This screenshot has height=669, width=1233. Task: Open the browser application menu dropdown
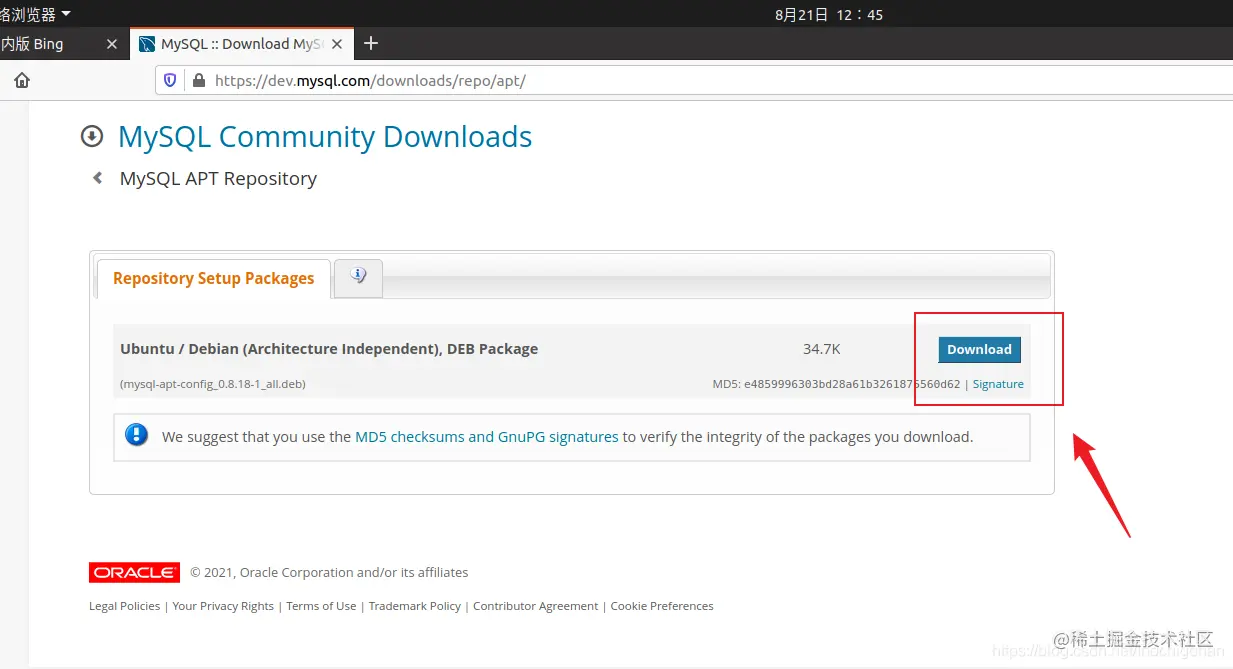(37, 14)
